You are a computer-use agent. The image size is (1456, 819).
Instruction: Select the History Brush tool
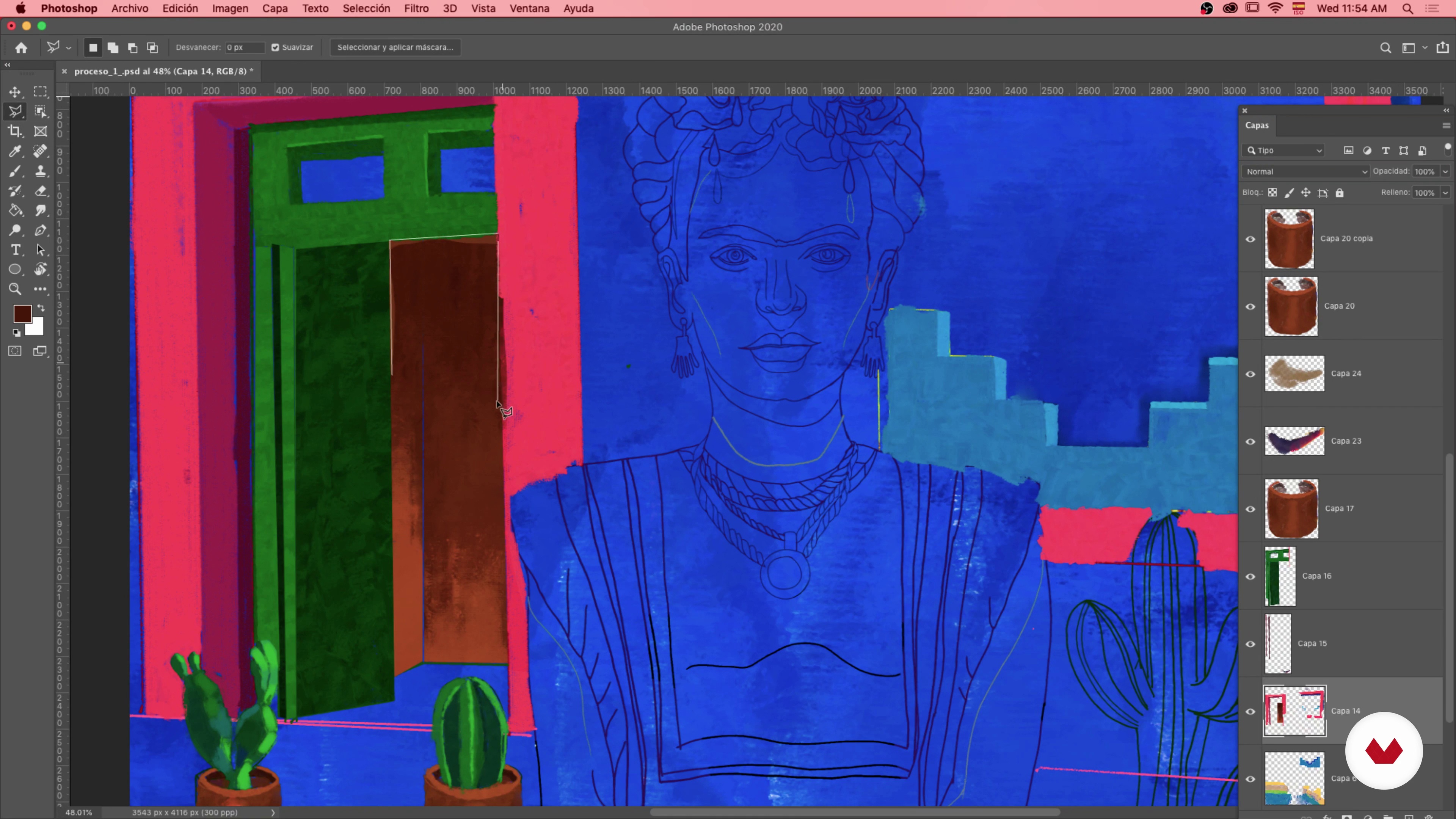click(15, 190)
